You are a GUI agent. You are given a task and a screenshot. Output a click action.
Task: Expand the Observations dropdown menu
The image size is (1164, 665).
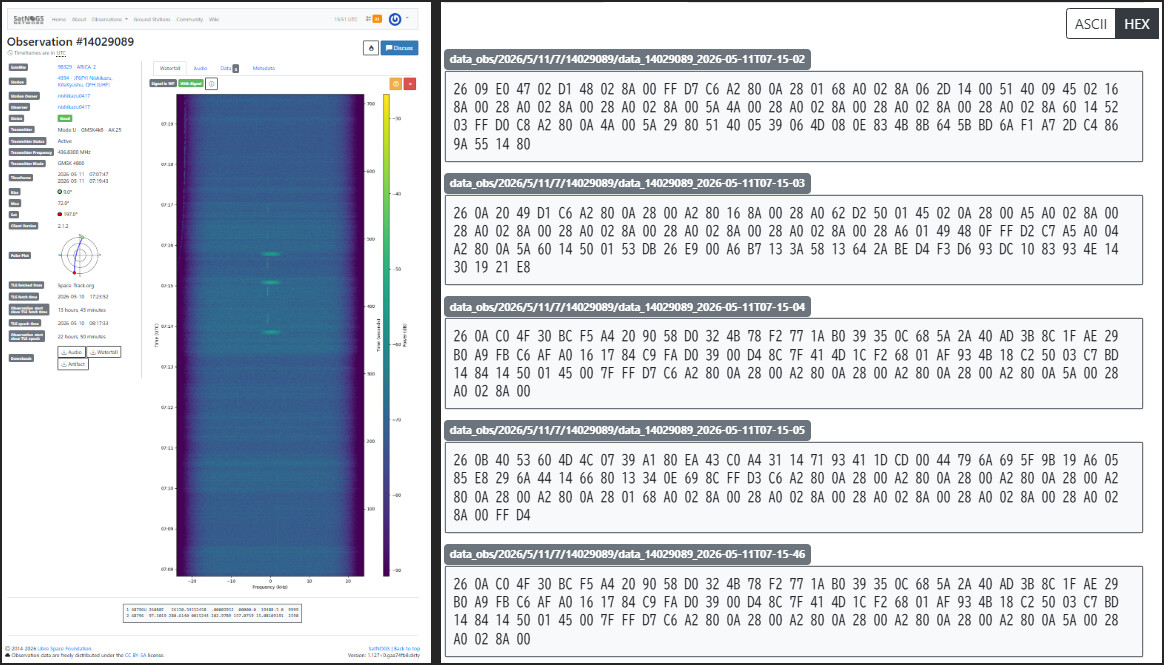coord(109,19)
